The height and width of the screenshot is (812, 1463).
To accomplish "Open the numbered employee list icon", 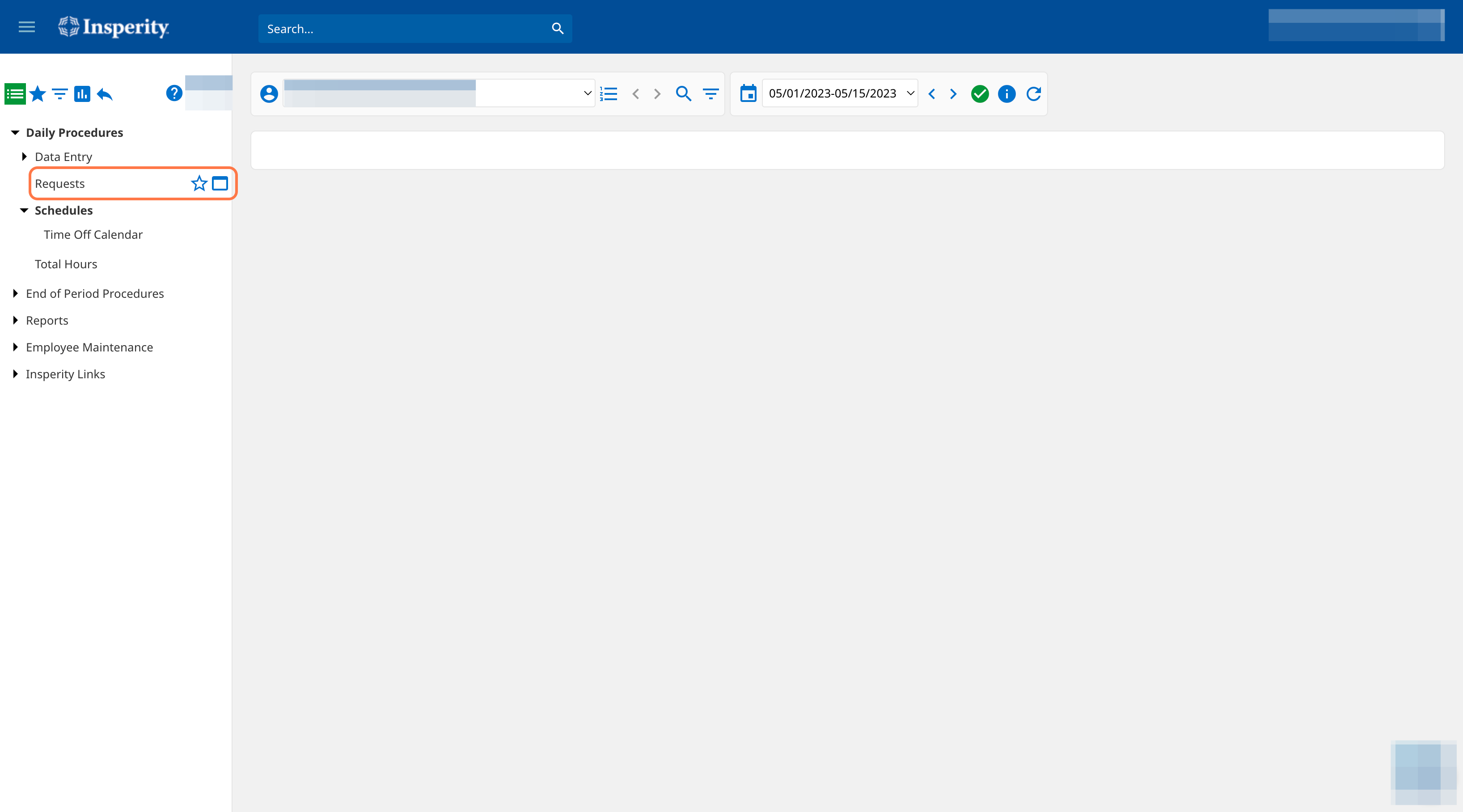I will (x=608, y=94).
